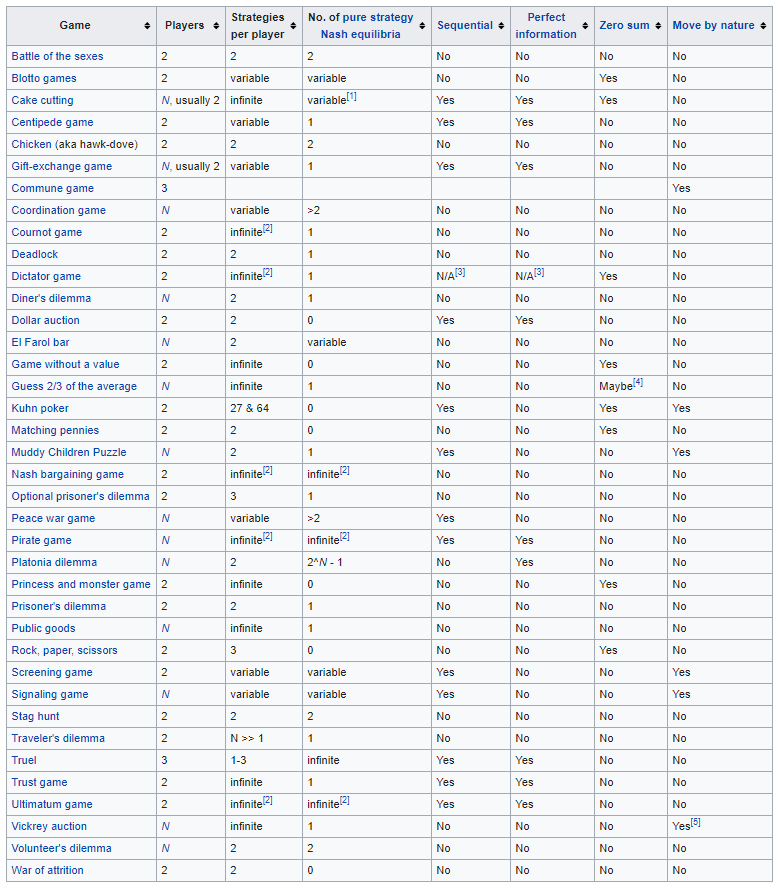Open footnote 4 beside Maybe
Viewport: 781px width, 889px height.
click(638, 383)
